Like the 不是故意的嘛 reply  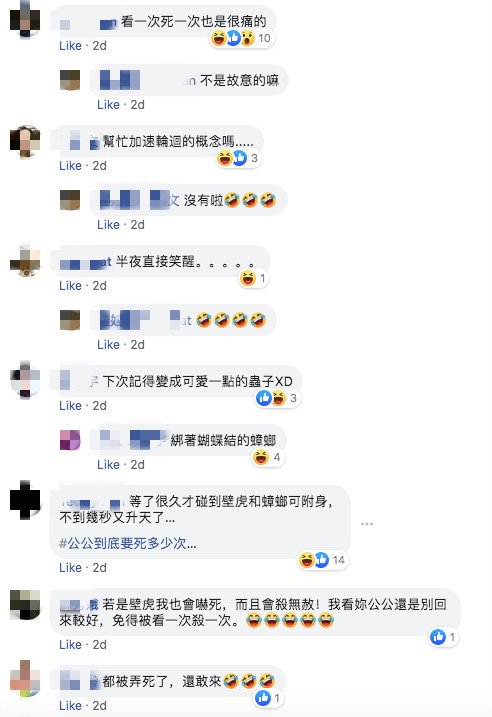108,105
